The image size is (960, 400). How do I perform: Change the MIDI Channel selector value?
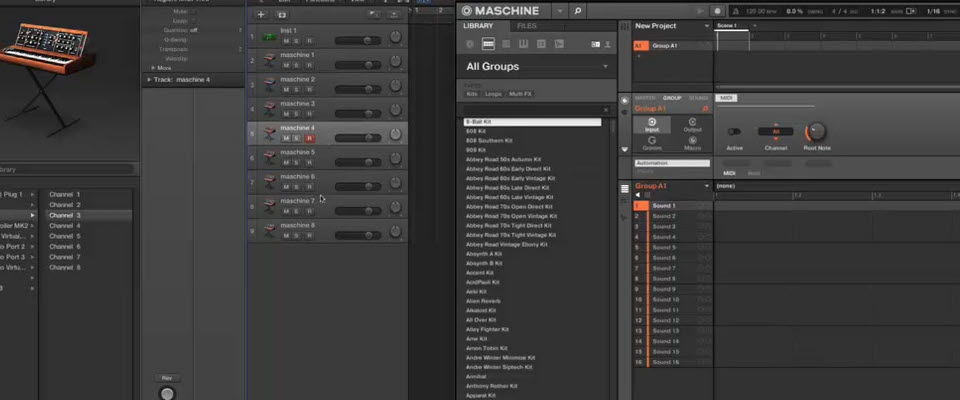[776, 132]
